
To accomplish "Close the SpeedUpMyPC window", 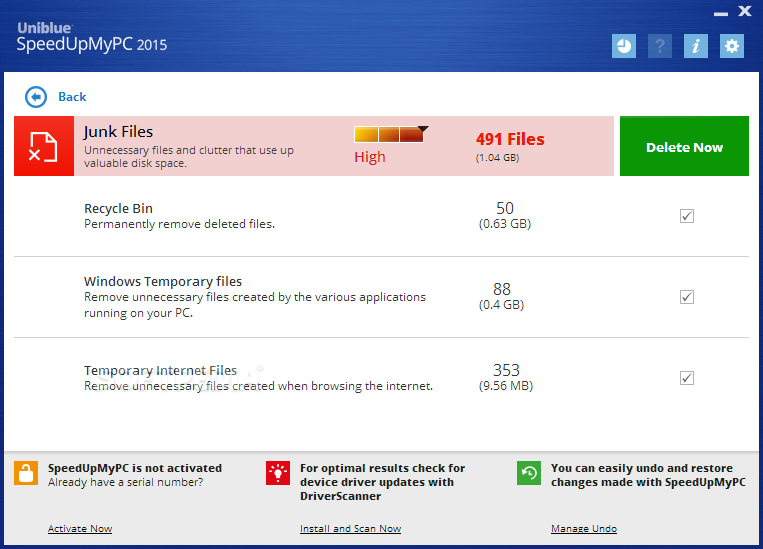I will click(745, 11).
